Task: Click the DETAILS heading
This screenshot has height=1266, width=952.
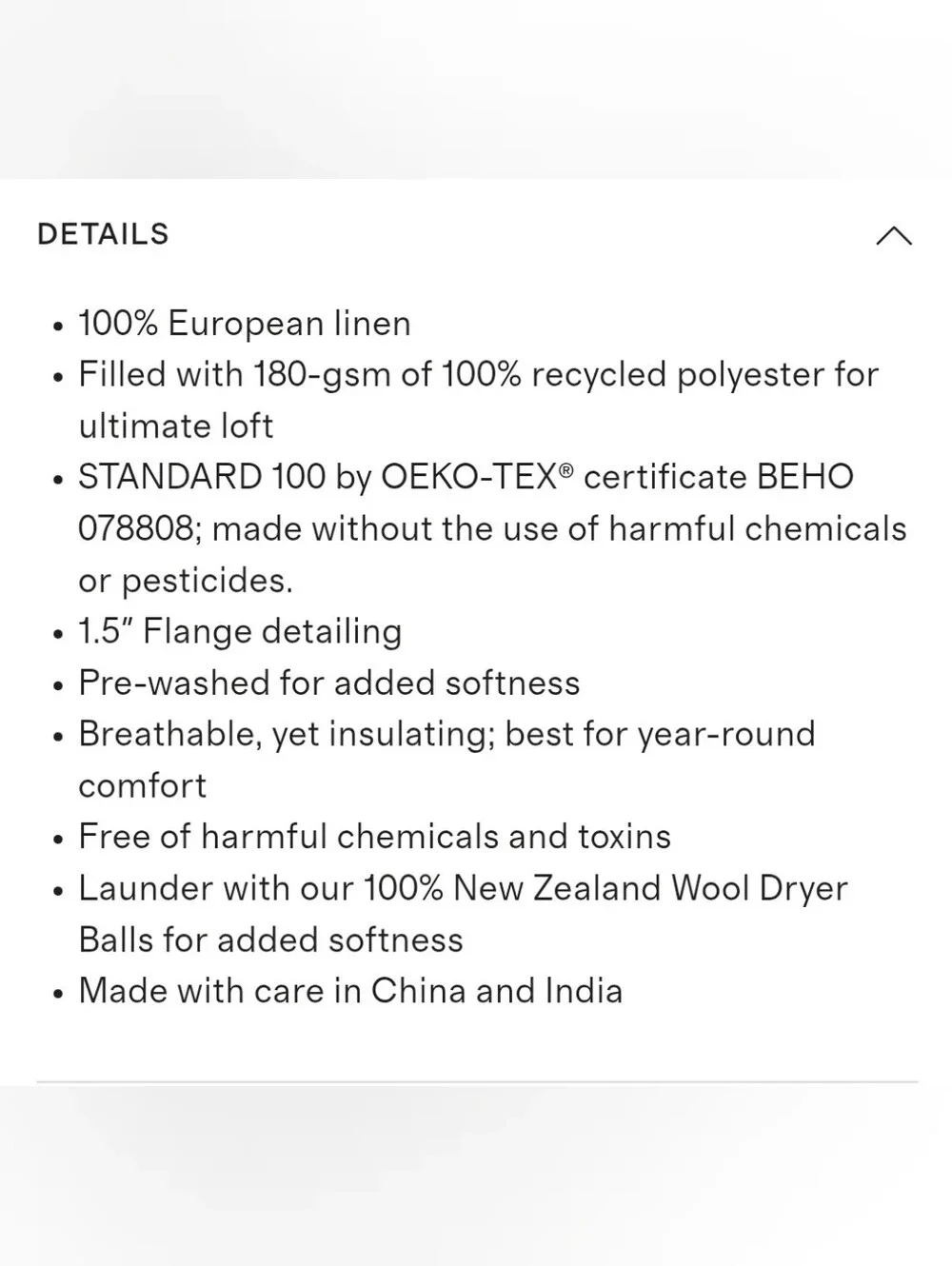Action: pos(103,234)
